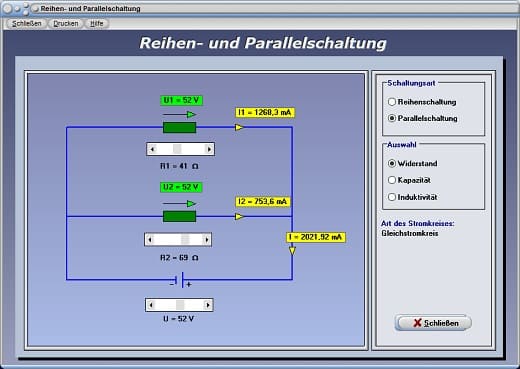The width and height of the screenshot is (520, 369).
Task: Click the green U1 voltage arrow
Action: click(179, 115)
